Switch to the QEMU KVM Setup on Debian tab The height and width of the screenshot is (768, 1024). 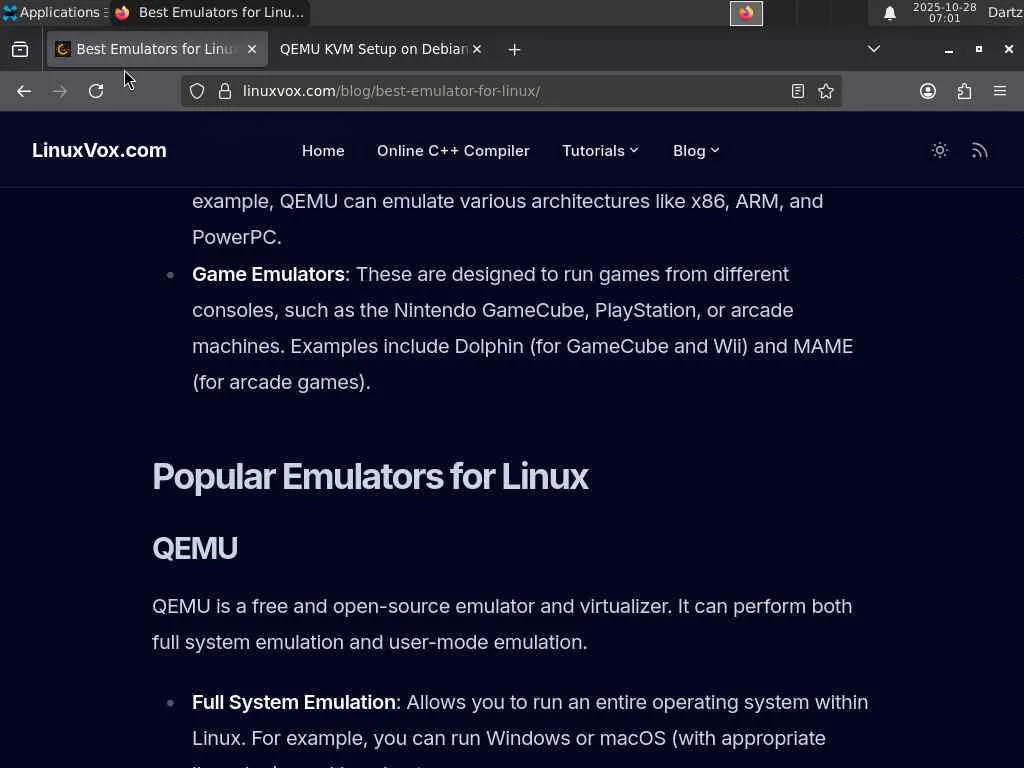pyautogui.click(x=380, y=49)
